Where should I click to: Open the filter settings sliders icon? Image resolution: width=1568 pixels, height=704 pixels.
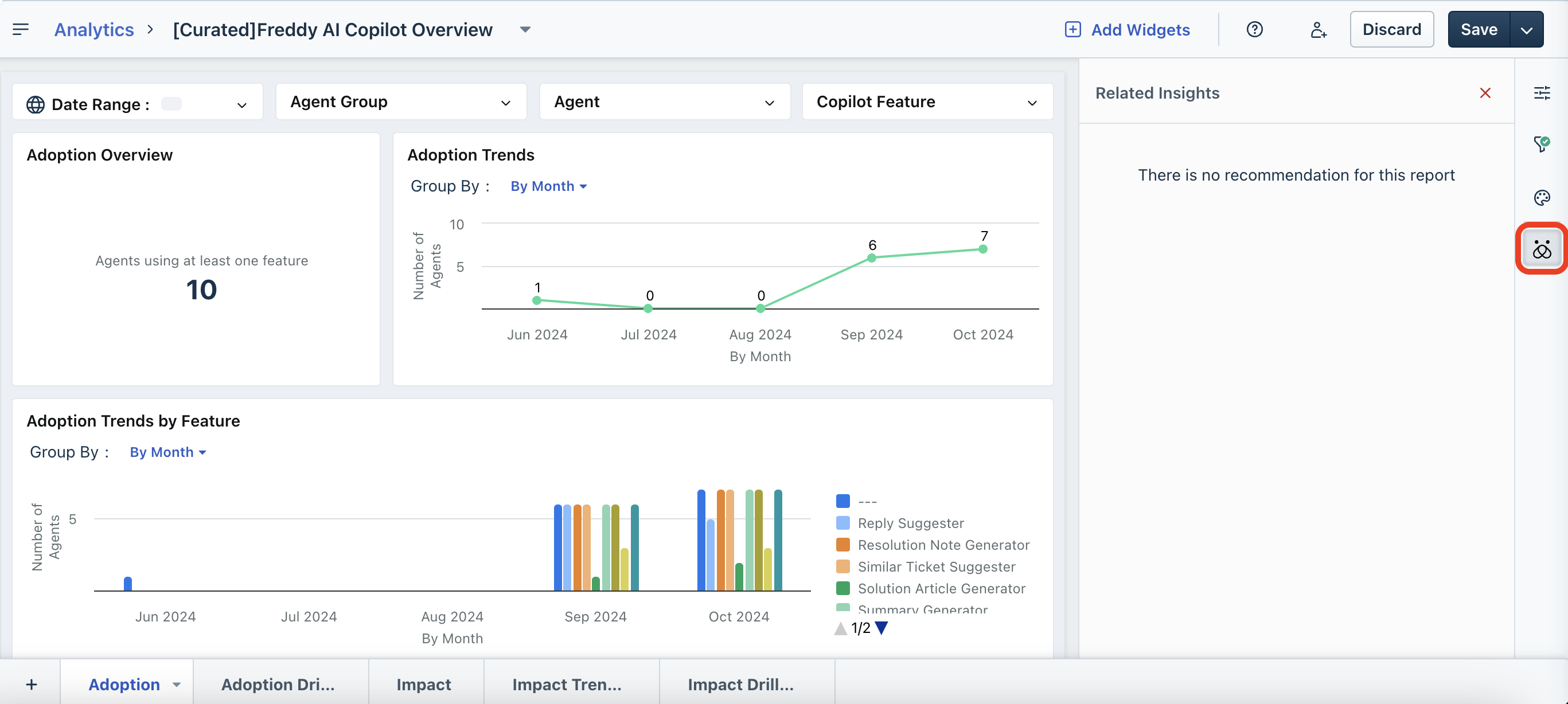coord(1541,93)
